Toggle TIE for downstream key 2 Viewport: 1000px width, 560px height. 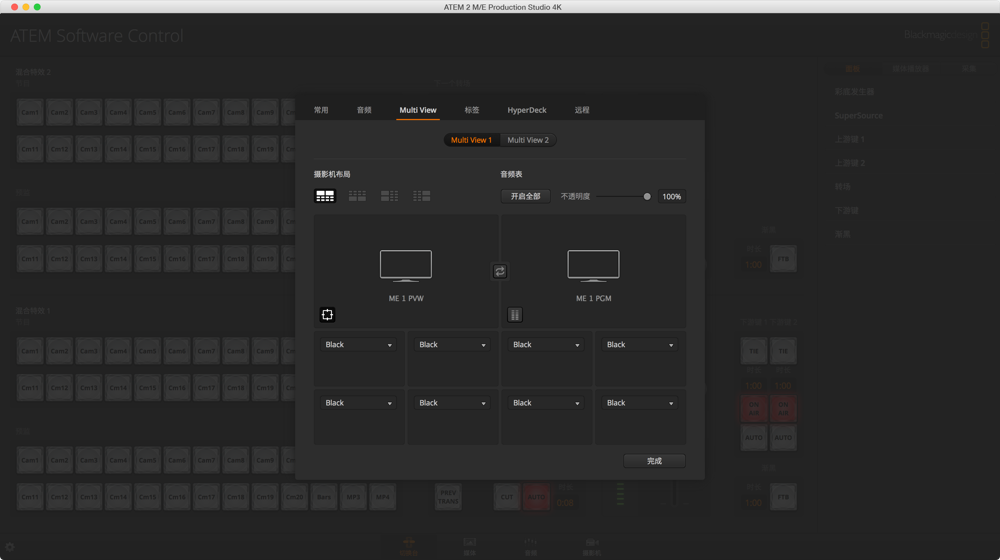(783, 351)
